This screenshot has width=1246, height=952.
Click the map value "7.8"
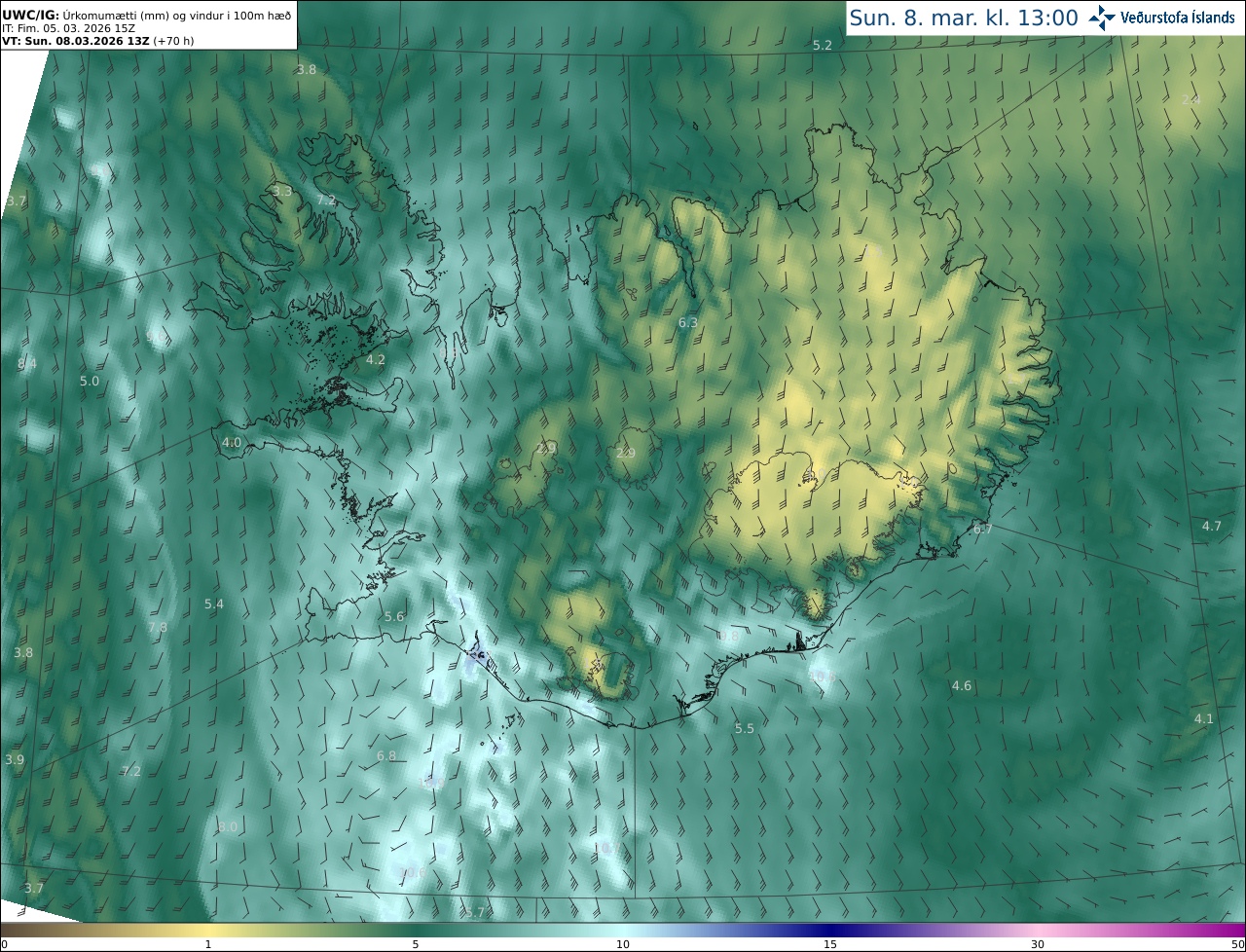(158, 628)
